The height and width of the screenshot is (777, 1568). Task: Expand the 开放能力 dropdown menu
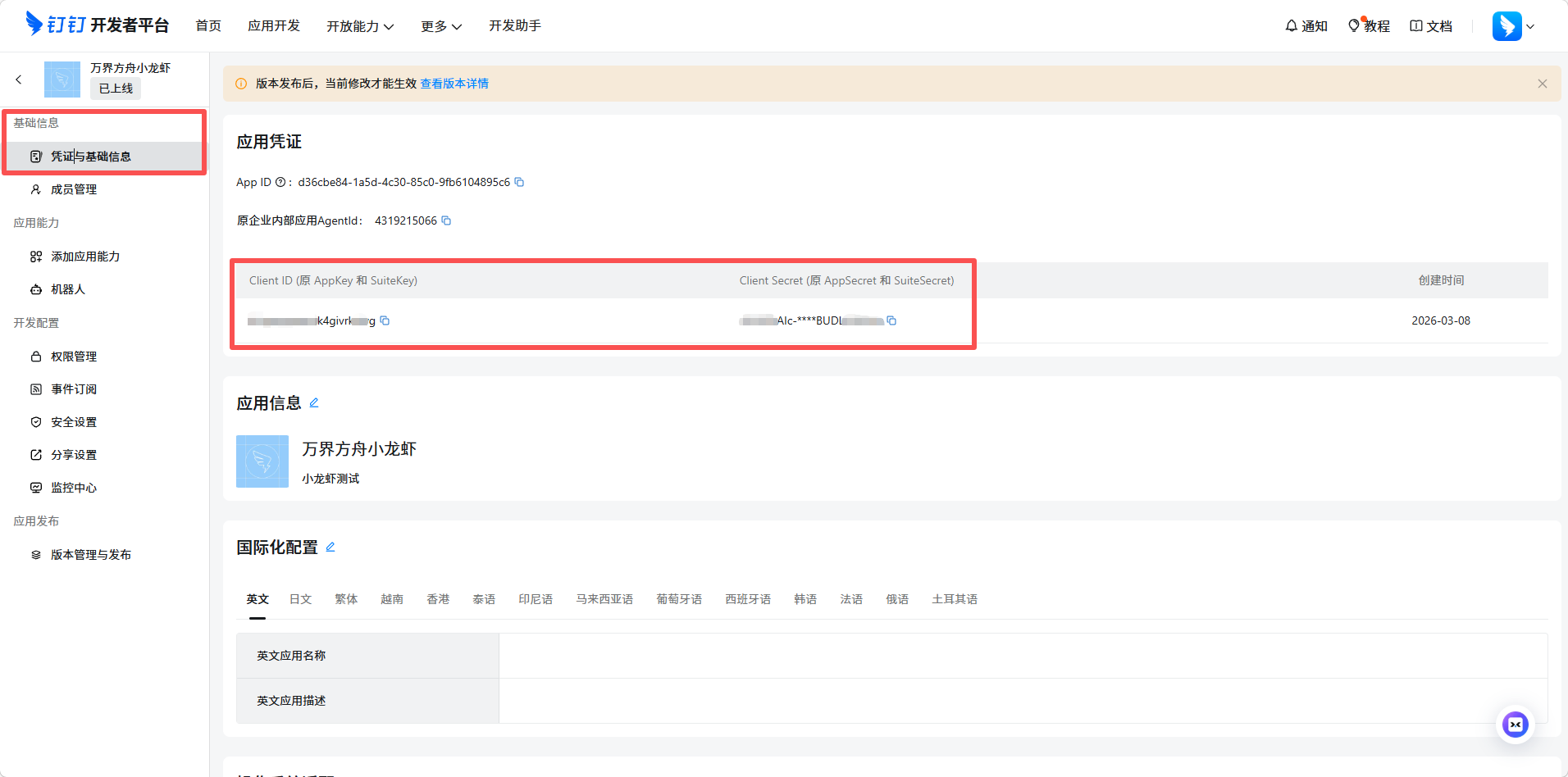point(360,26)
